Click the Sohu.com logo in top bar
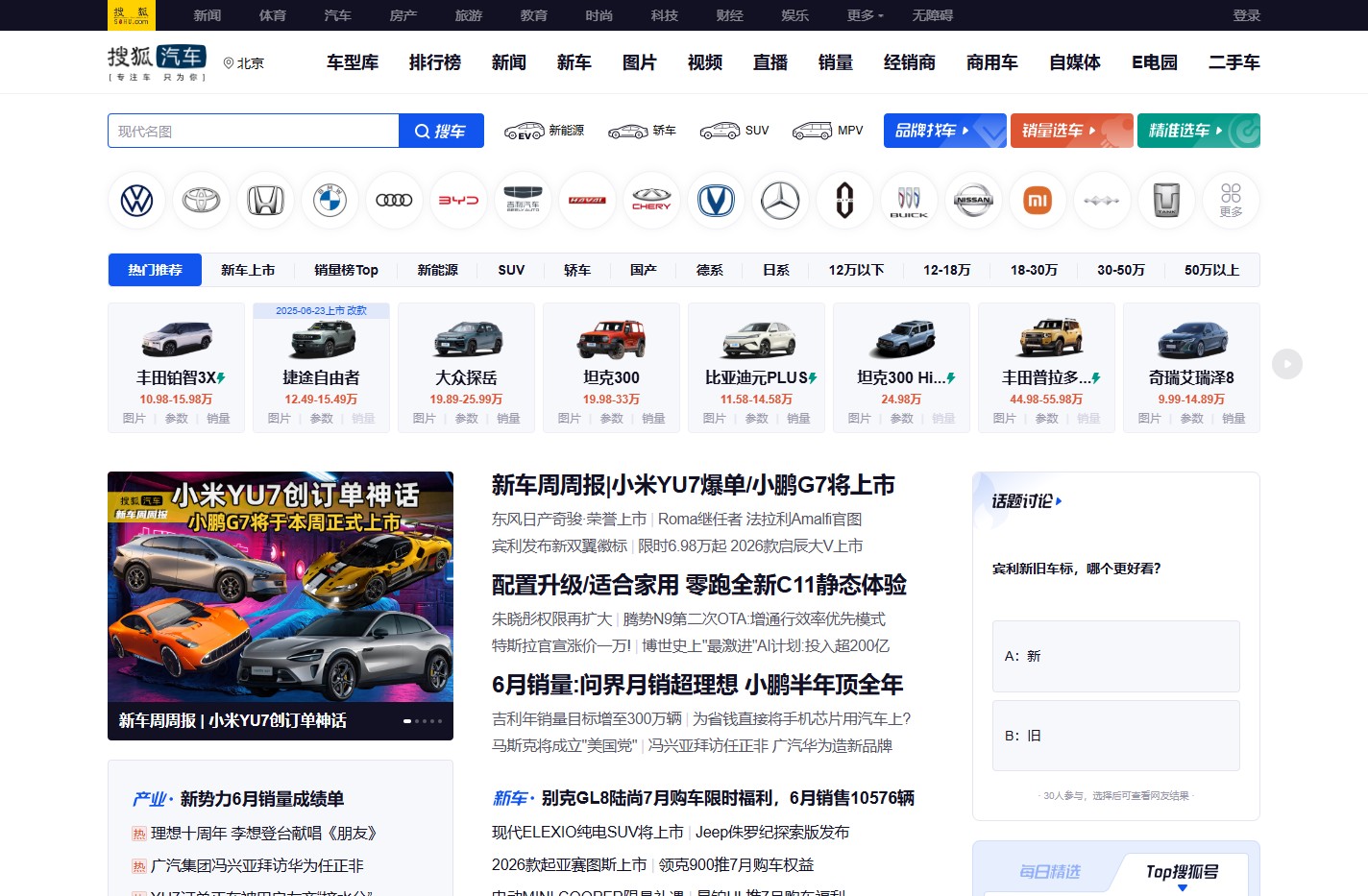The image size is (1368, 896). point(132,15)
